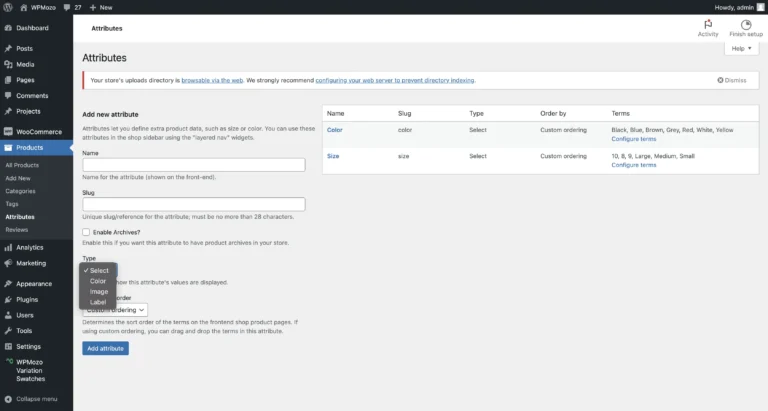The image size is (768, 411).
Task: Click the Name column header in table
Action: [x=336, y=113]
